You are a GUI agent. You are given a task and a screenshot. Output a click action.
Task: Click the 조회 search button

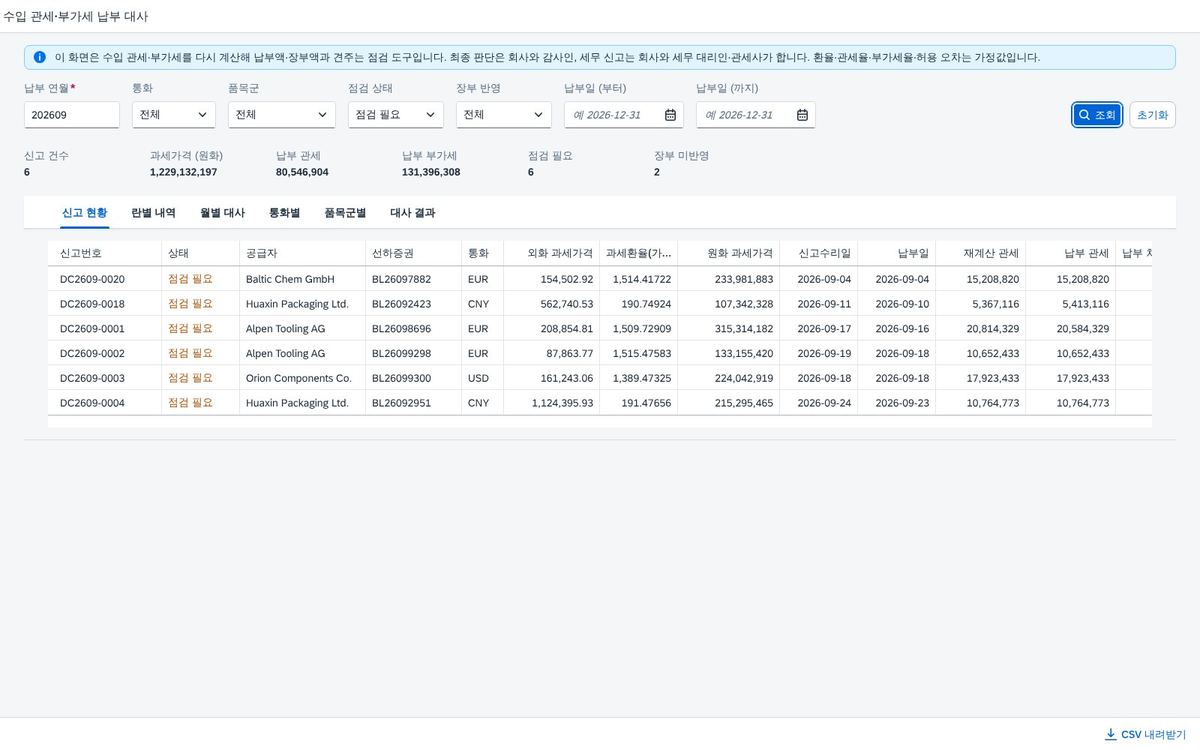click(x=1097, y=115)
